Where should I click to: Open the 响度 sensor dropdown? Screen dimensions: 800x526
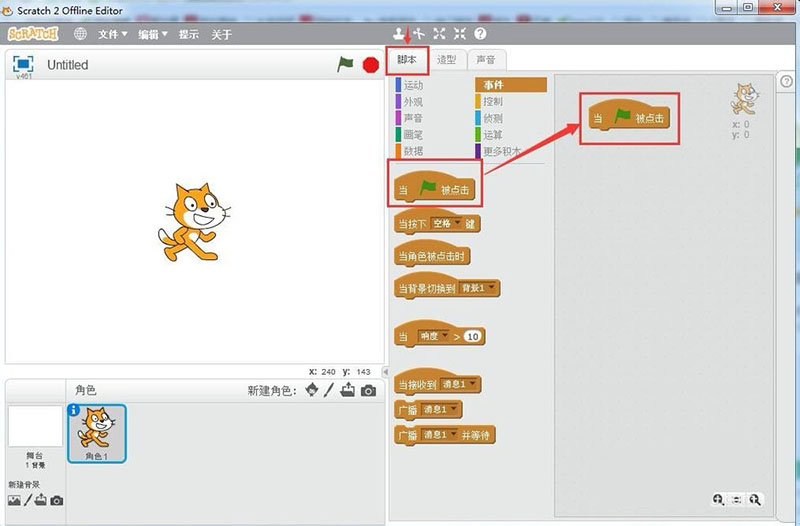click(x=434, y=336)
